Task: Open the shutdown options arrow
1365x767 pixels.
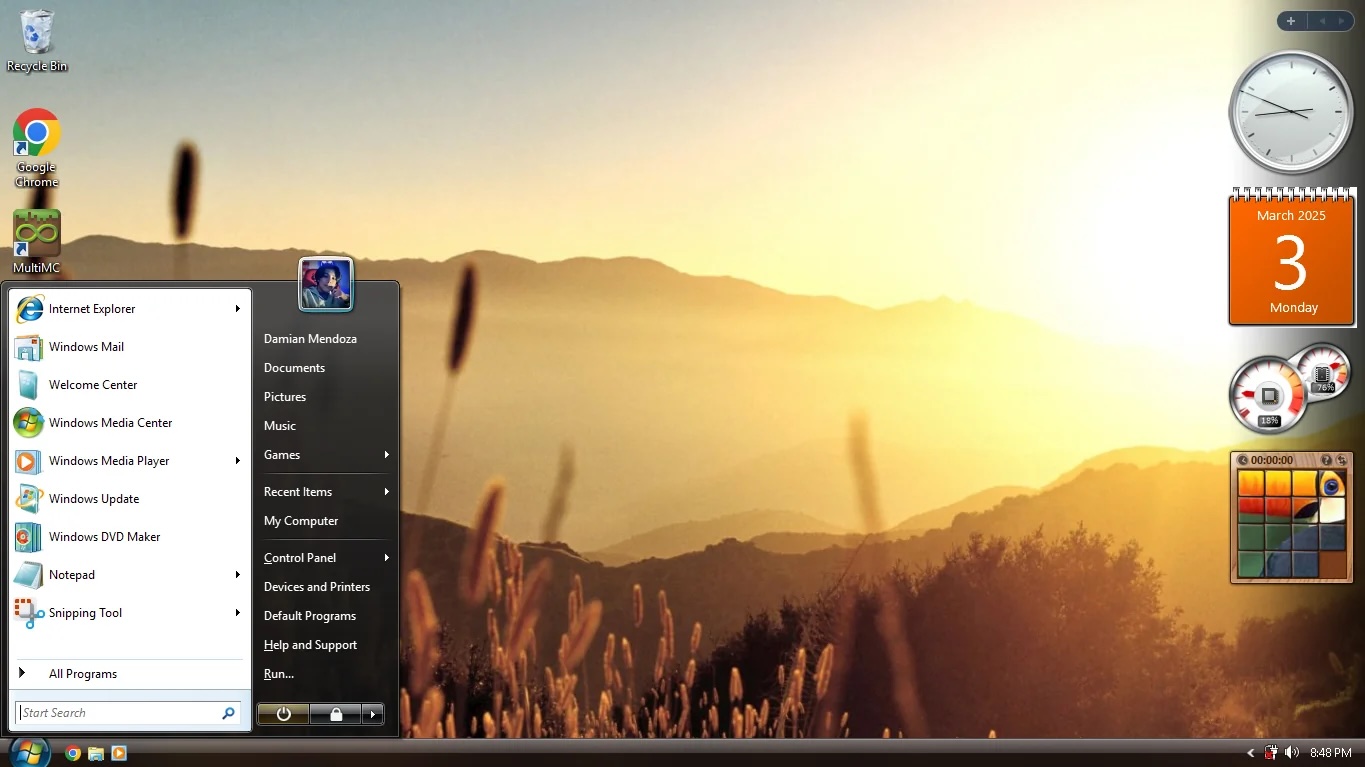Action: pos(372,713)
